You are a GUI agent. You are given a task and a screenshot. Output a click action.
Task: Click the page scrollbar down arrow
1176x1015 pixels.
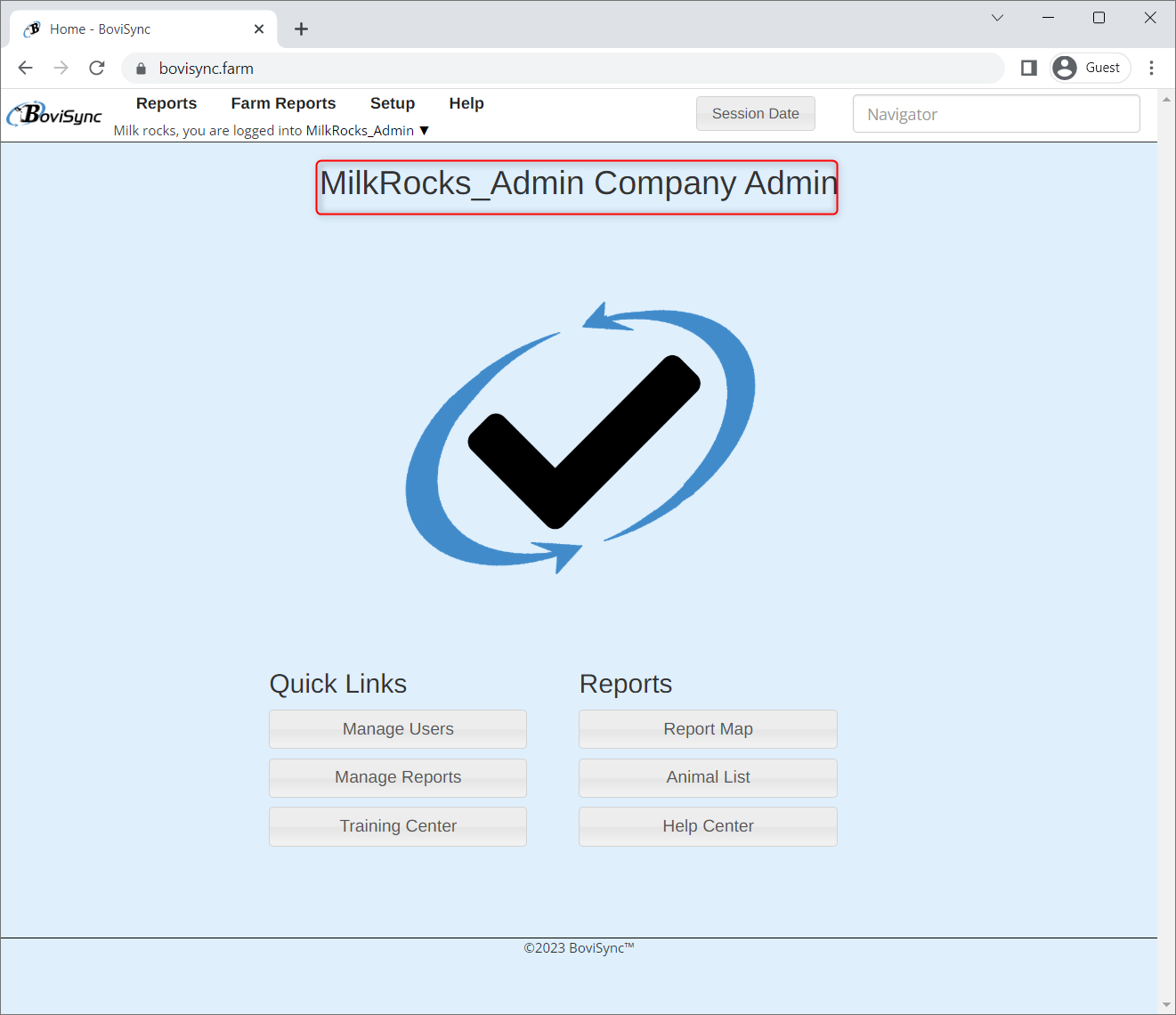click(1166, 1005)
